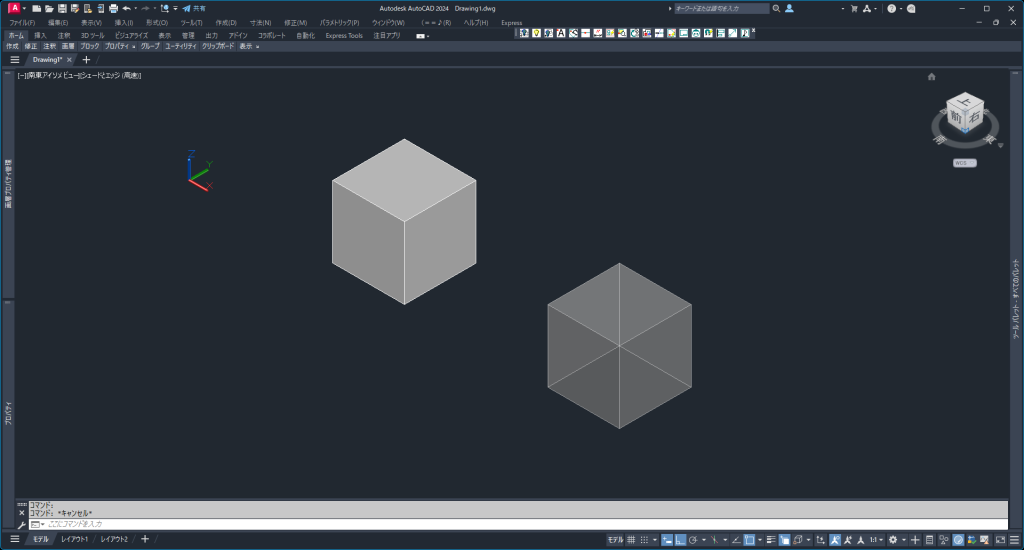Click the top face of the ViewCube

(x=964, y=100)
